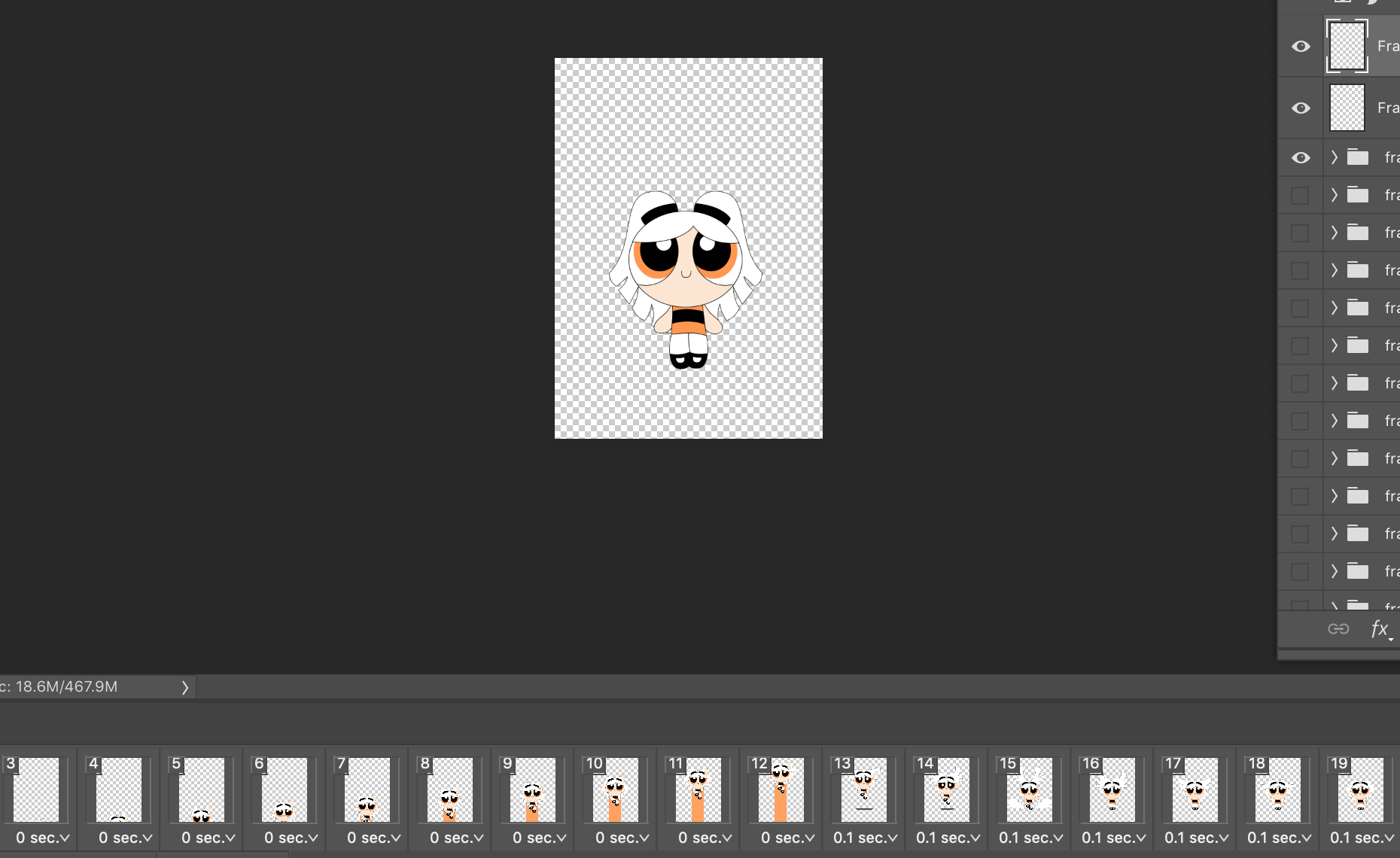This screenshot has width=1400, height=858.
Task: Select animation frame 13 thumbnail
Action: coord(864,790)
